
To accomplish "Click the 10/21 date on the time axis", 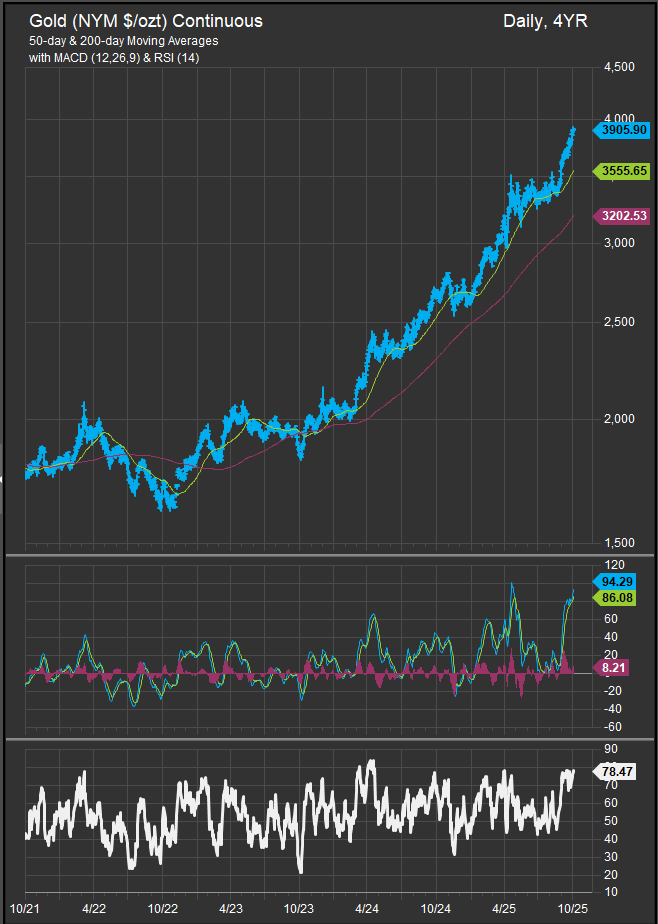I will [37, 909].
